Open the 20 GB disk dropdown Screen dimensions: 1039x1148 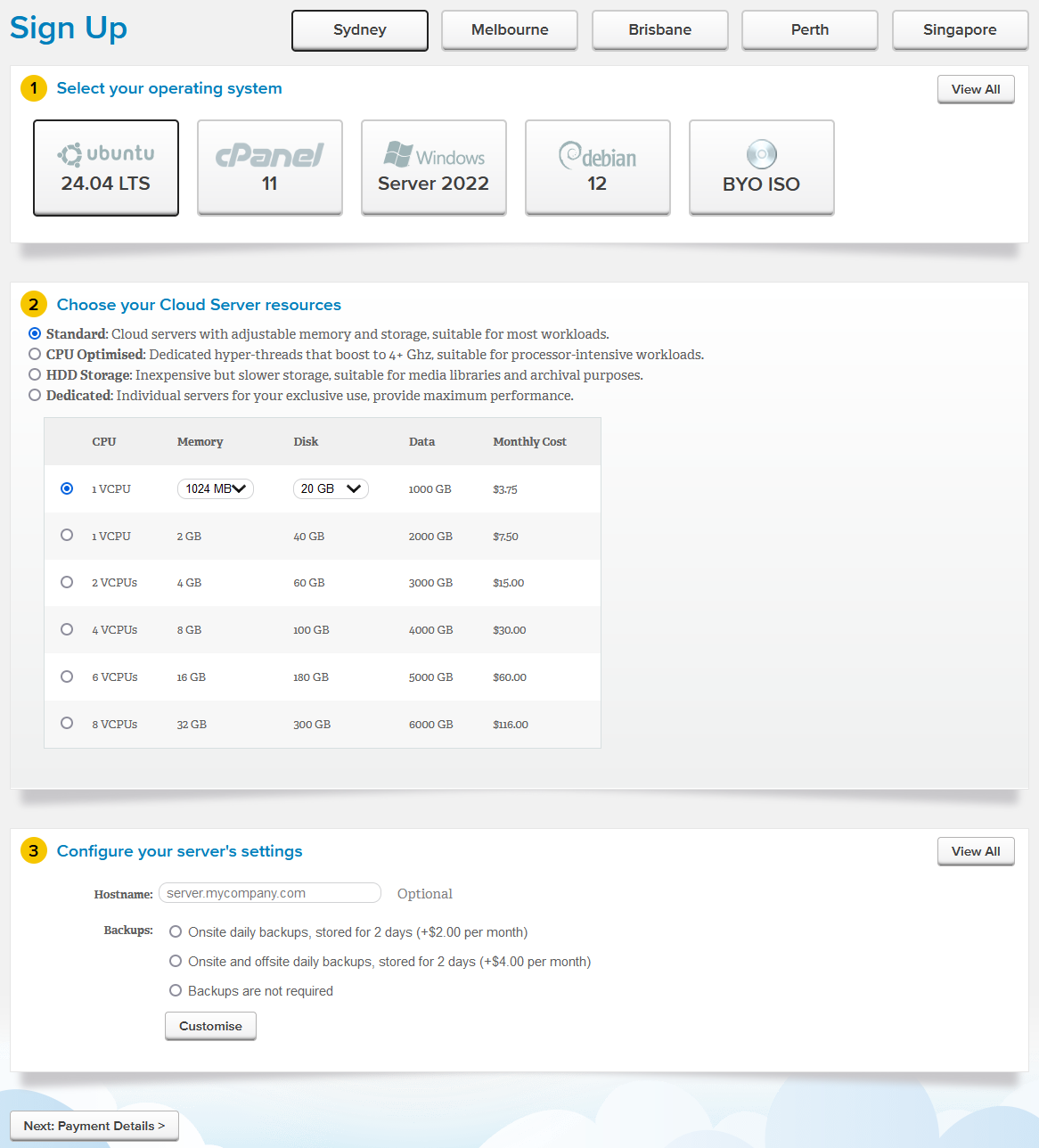[331, 488]
